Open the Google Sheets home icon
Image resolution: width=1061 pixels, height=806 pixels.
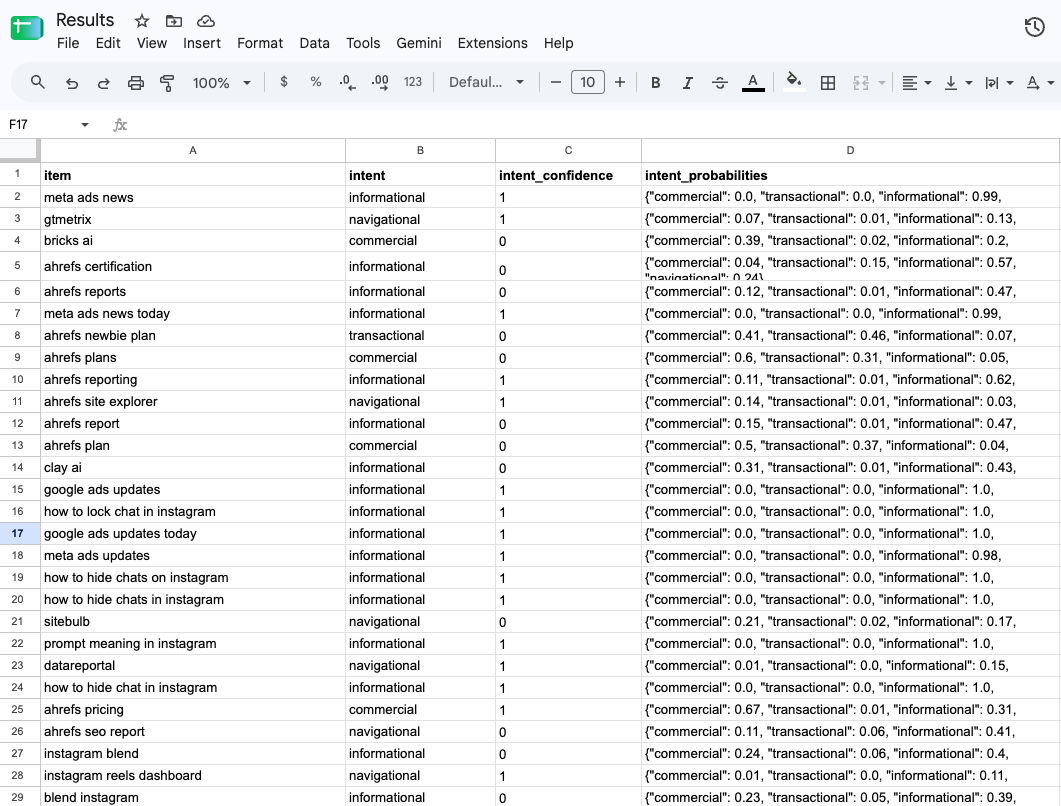click(x=27, y=28)
